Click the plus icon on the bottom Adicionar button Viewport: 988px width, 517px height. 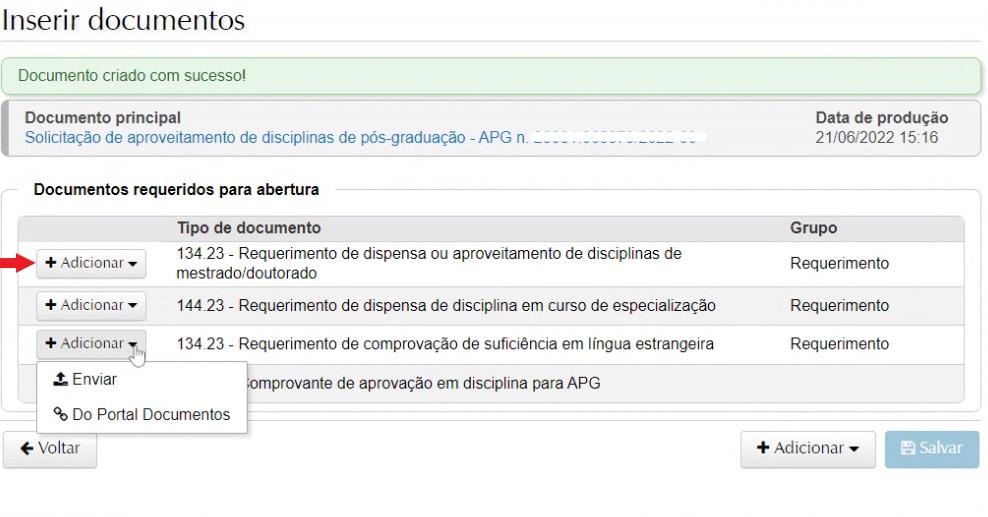(762, 449)
